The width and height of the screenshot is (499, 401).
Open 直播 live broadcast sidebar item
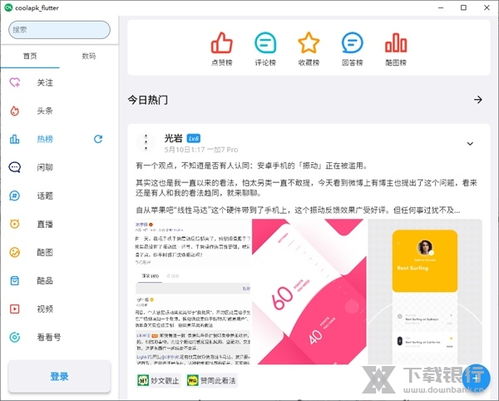click(59, 224)
